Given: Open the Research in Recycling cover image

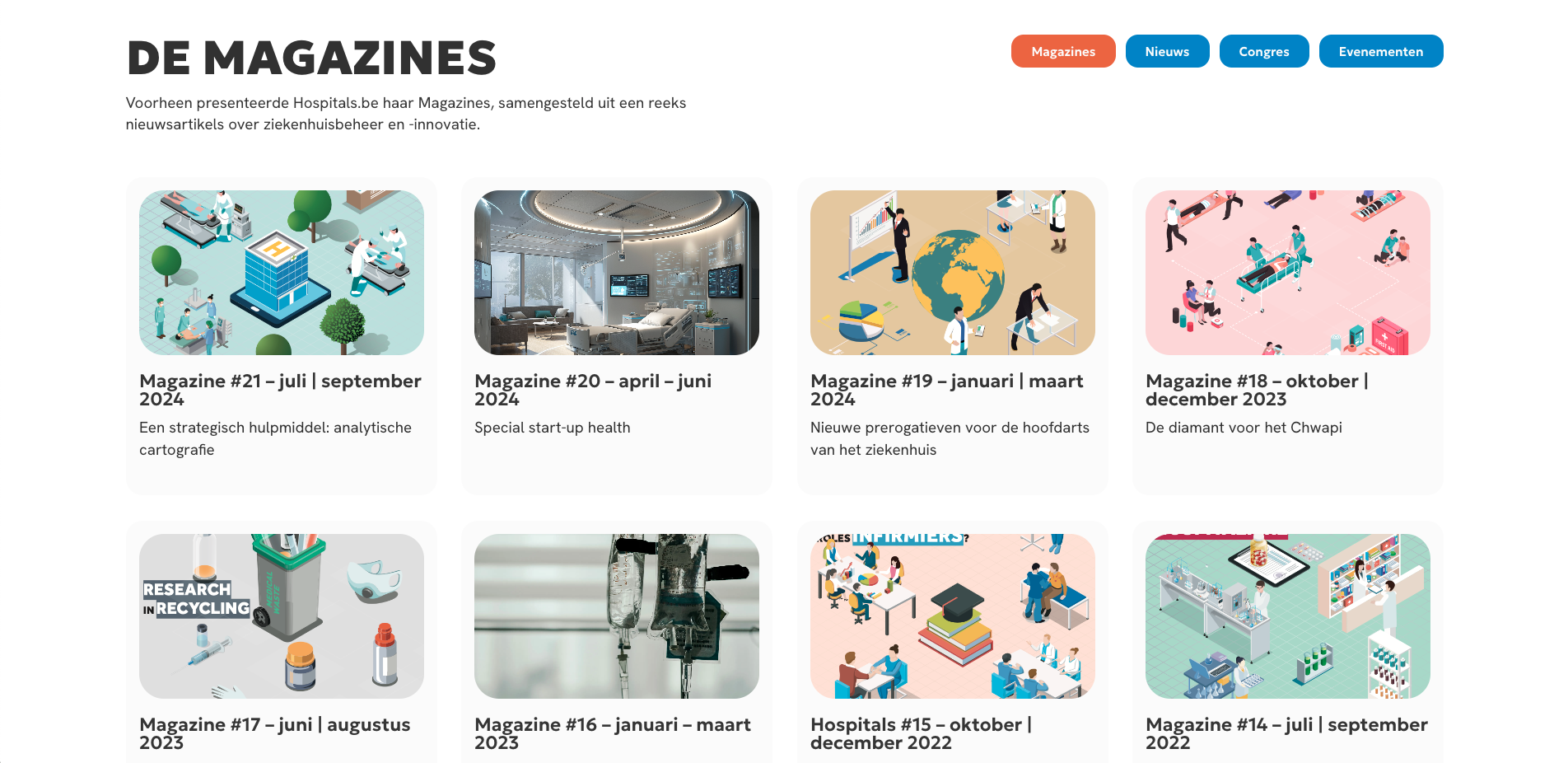Looking at the screenshot, I should click(282, 616).
